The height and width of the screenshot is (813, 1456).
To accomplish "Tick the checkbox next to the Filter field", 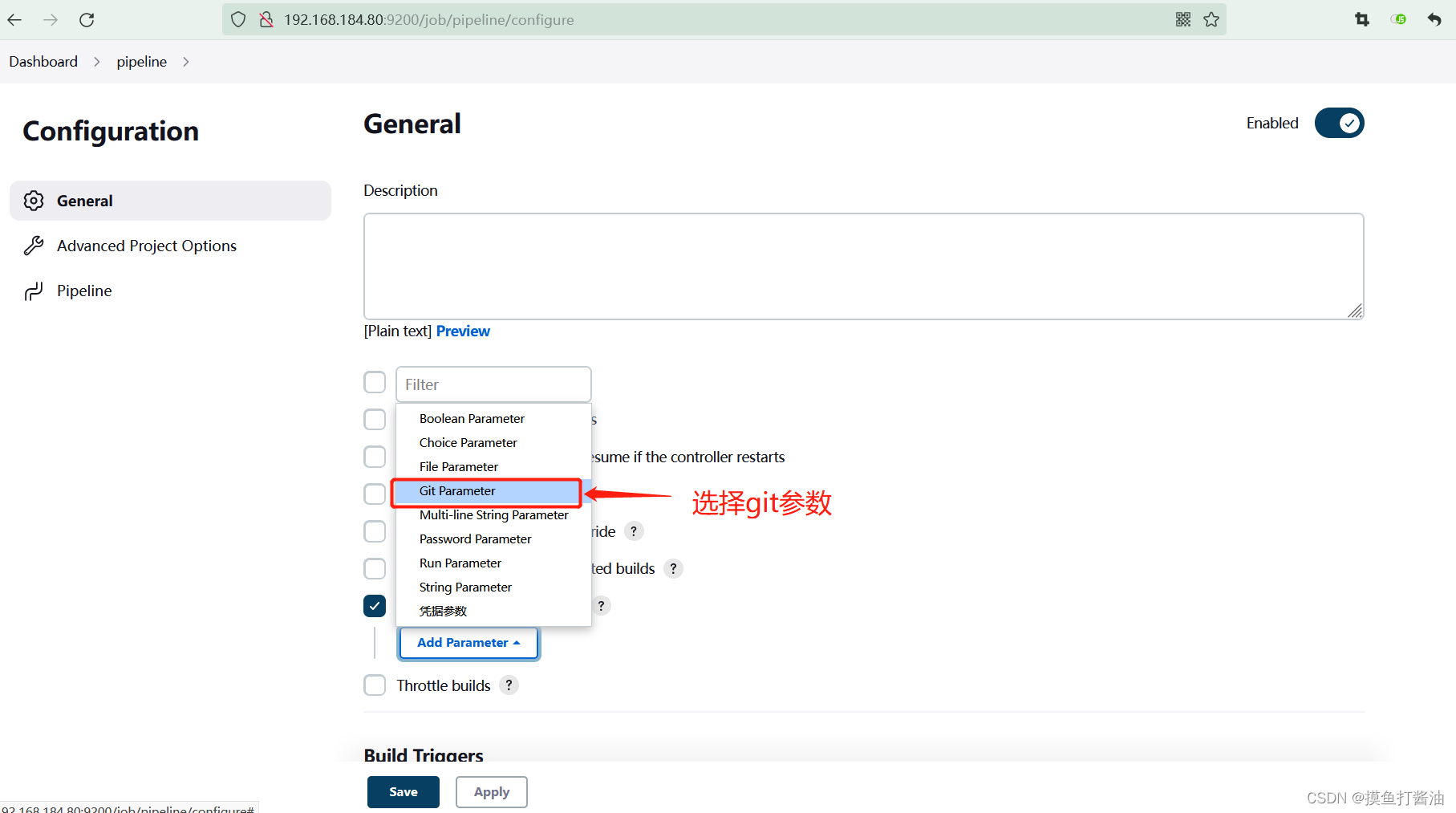I will pos(375,382).
